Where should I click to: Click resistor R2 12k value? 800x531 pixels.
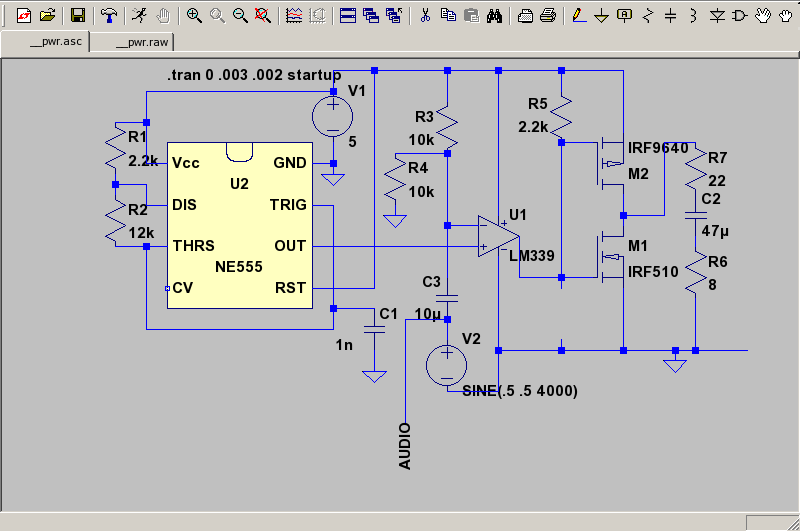pyautogui.click(x=141, y=233)
